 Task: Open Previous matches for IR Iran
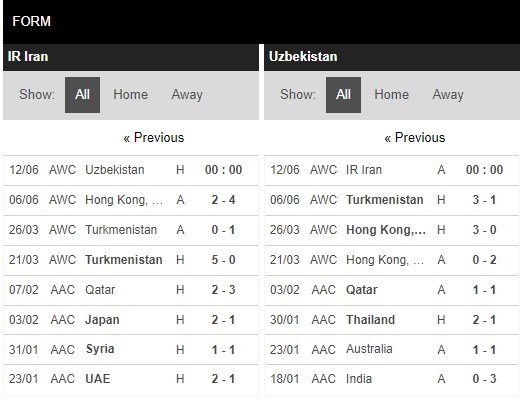(x=154, y=138)
